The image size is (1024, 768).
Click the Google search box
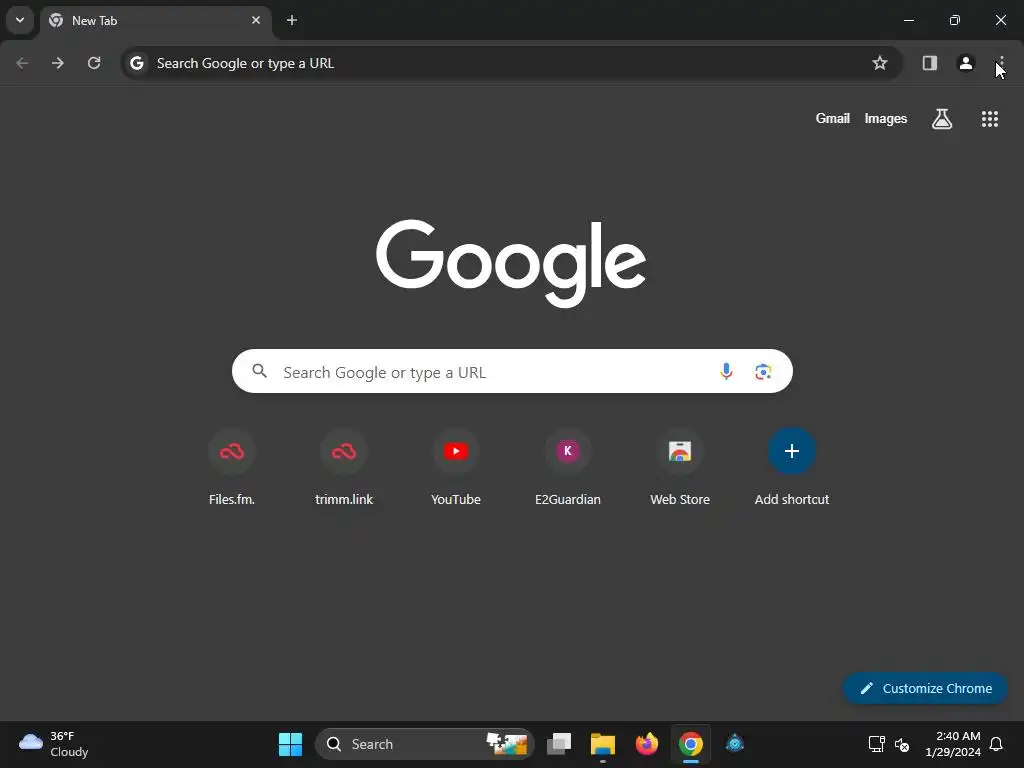[512, 372]
